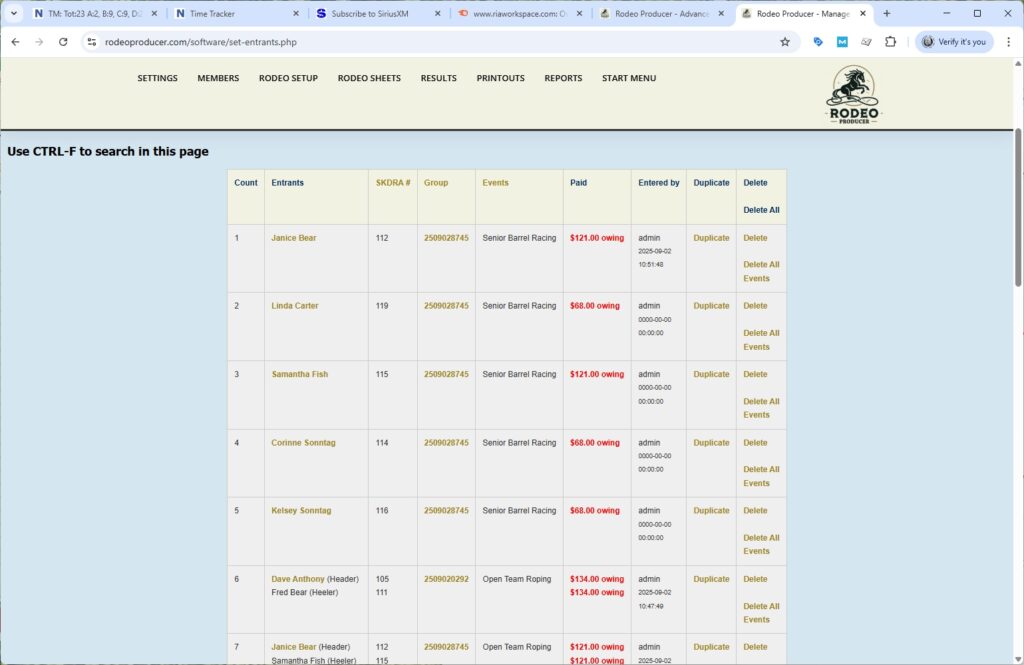Click the Verify it's you button
1024x665 pixels.
click(956, 43)
